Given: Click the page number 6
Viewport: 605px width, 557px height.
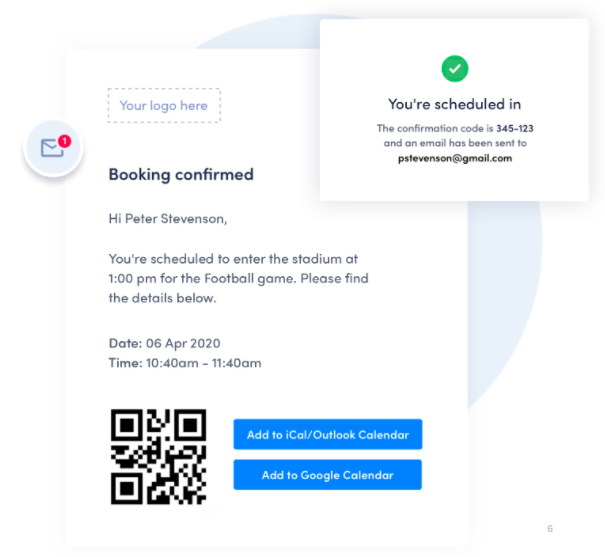Looking at the screenshot, I should [550, 528].
